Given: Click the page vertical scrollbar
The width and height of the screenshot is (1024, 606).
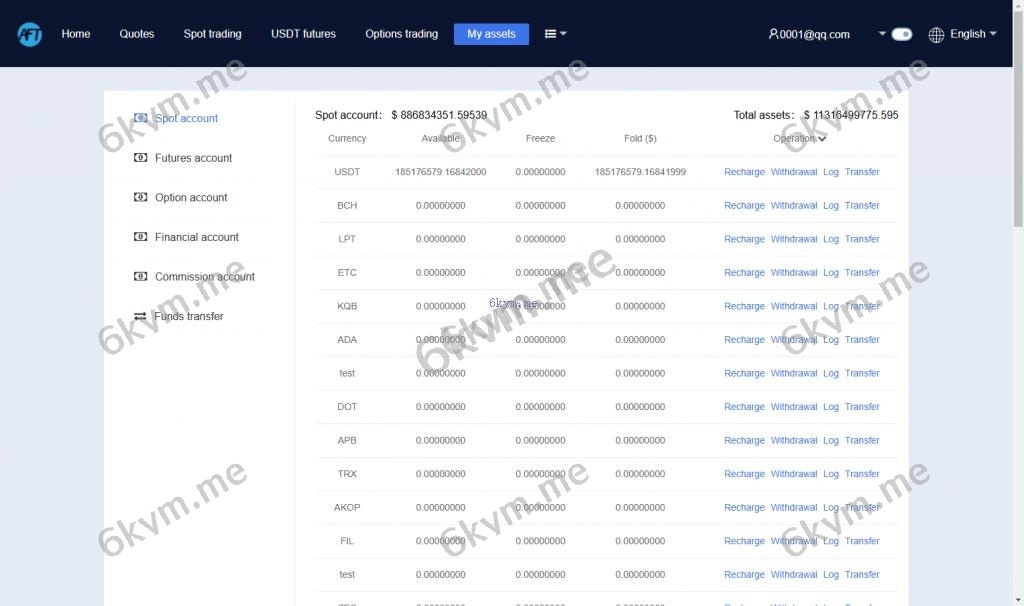Looking at the screenshot, I should (x=1017, y=120).
